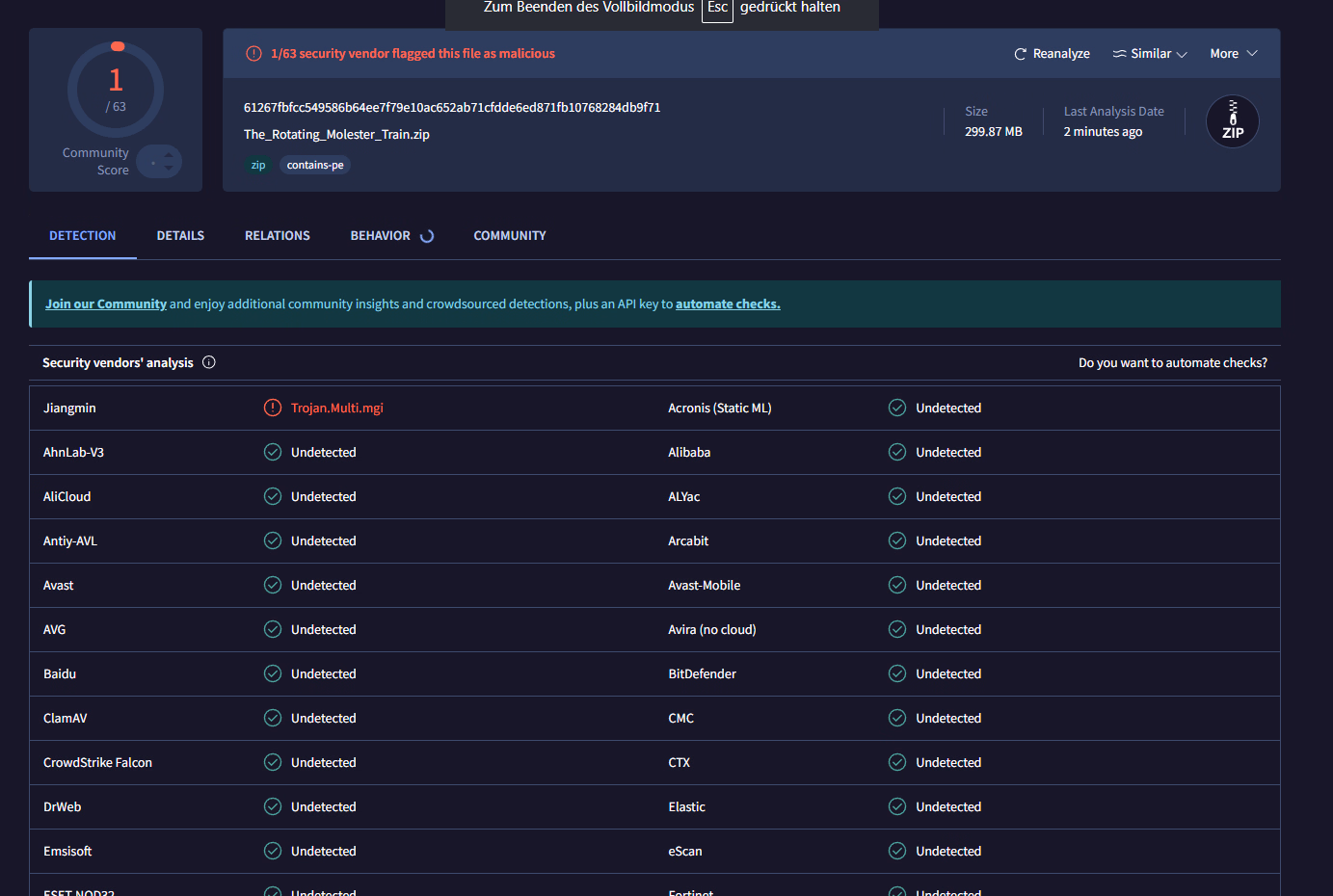Stay on the Detection tab
The height and width of the screenshot is (896, 1333).
pos(83,236)
